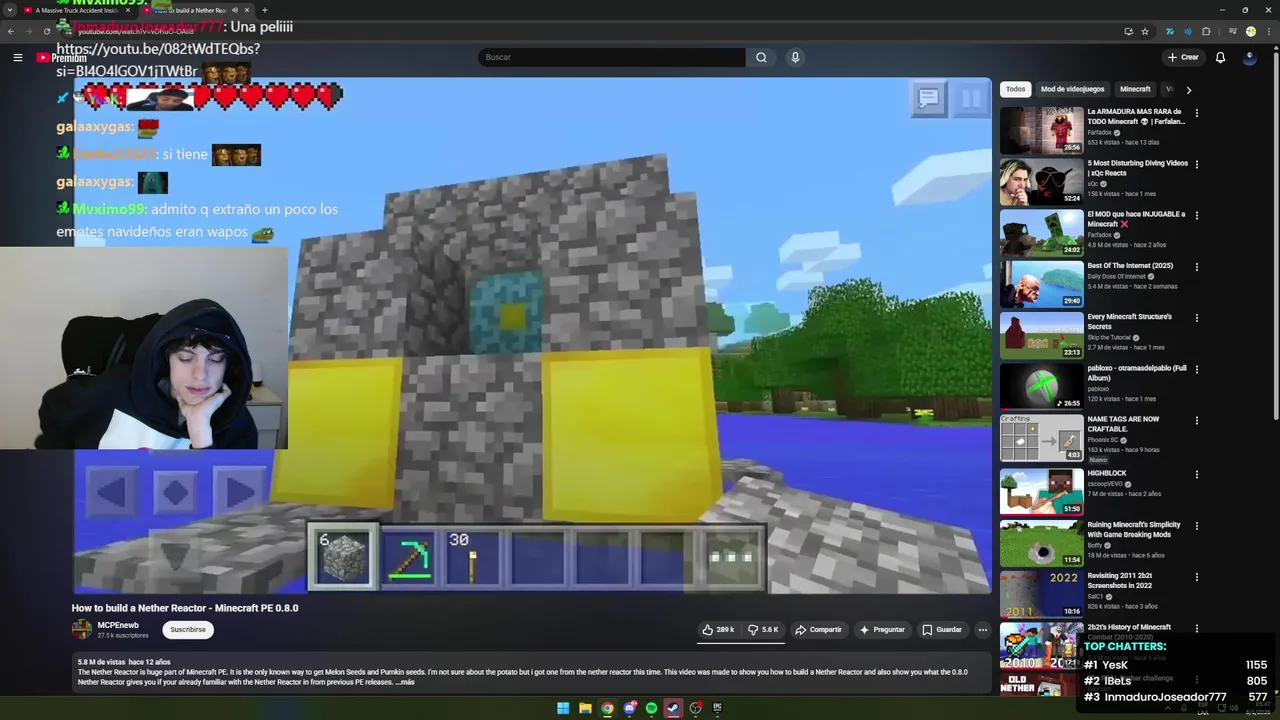Image resolution: width=1280 pixels, height=720 pixels.
Task: Open the notifications bell
Action: click(1220, 57)
